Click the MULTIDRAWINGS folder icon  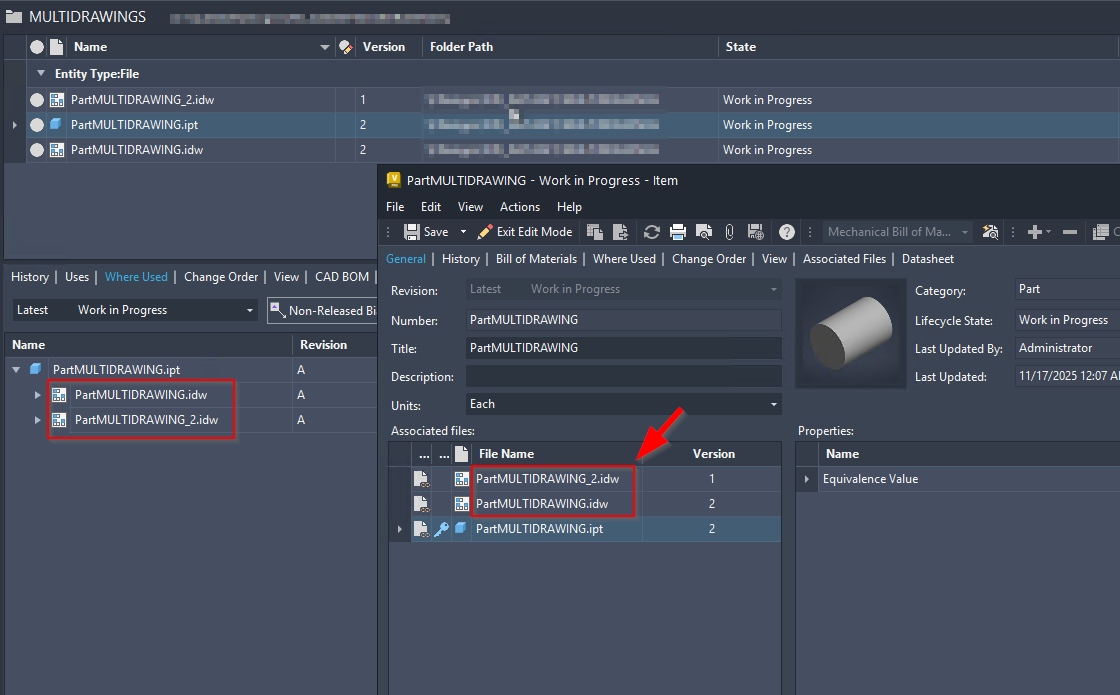[x=14, y=16]
